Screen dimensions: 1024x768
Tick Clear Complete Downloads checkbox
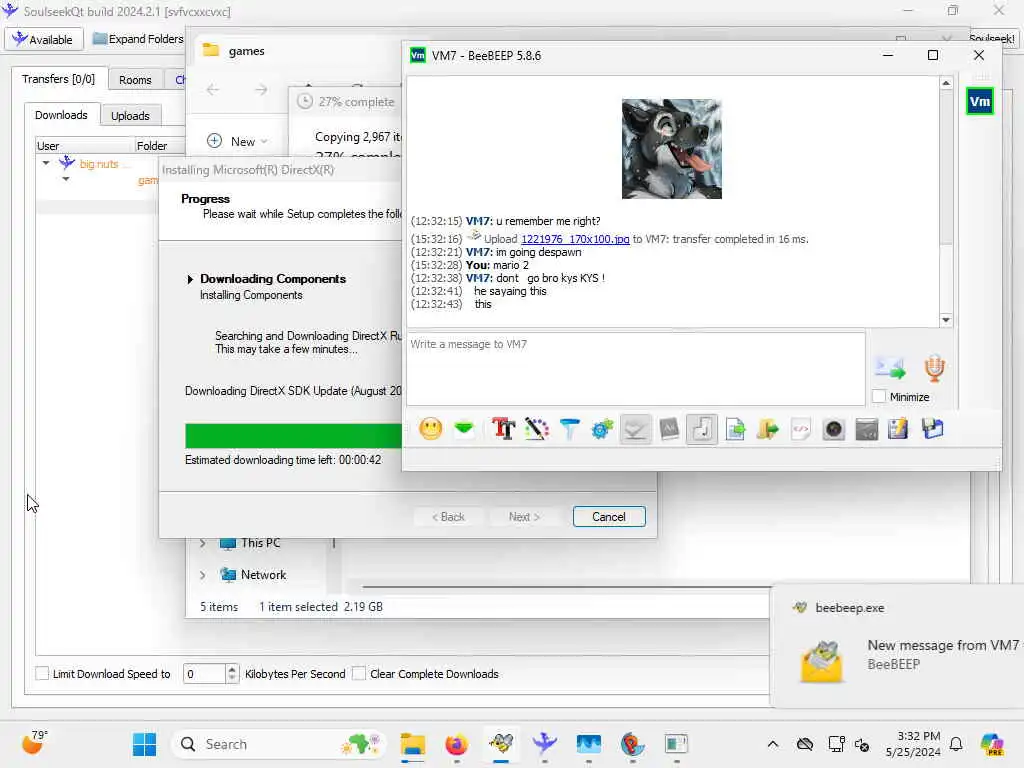tap(359, 673)
